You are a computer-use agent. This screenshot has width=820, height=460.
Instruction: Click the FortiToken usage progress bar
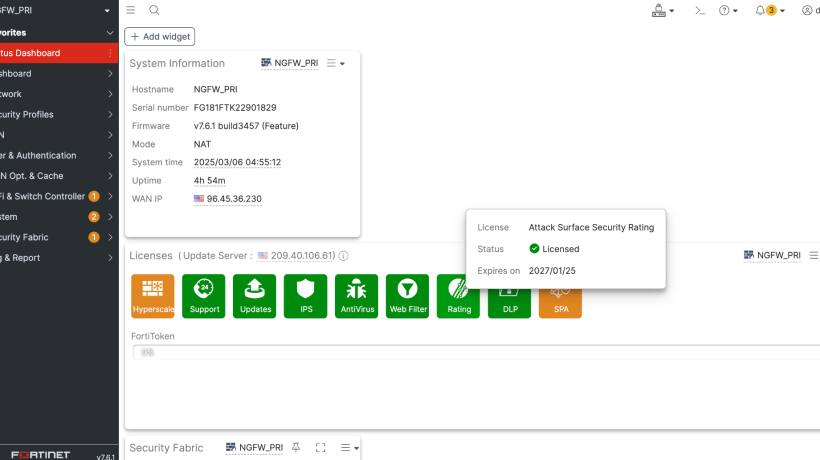[476, 352]
